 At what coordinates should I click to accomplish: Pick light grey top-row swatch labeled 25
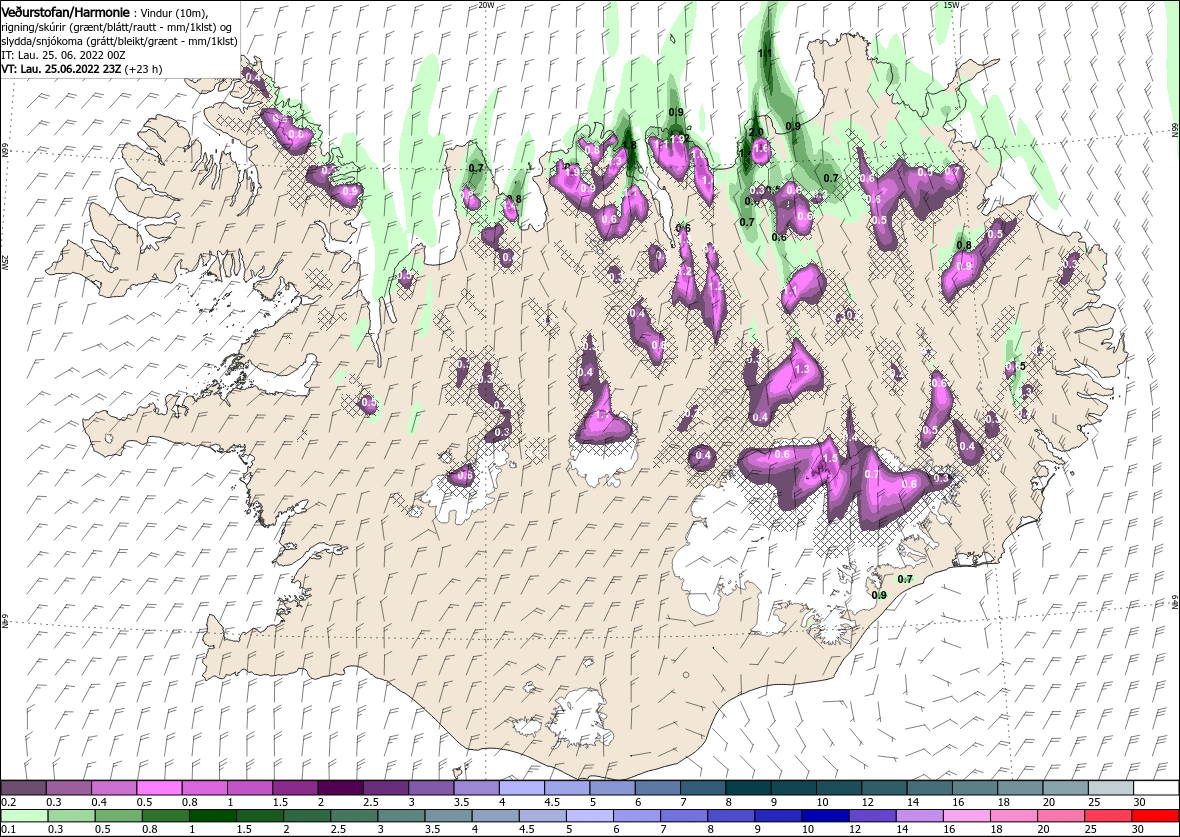point(1112,789)
